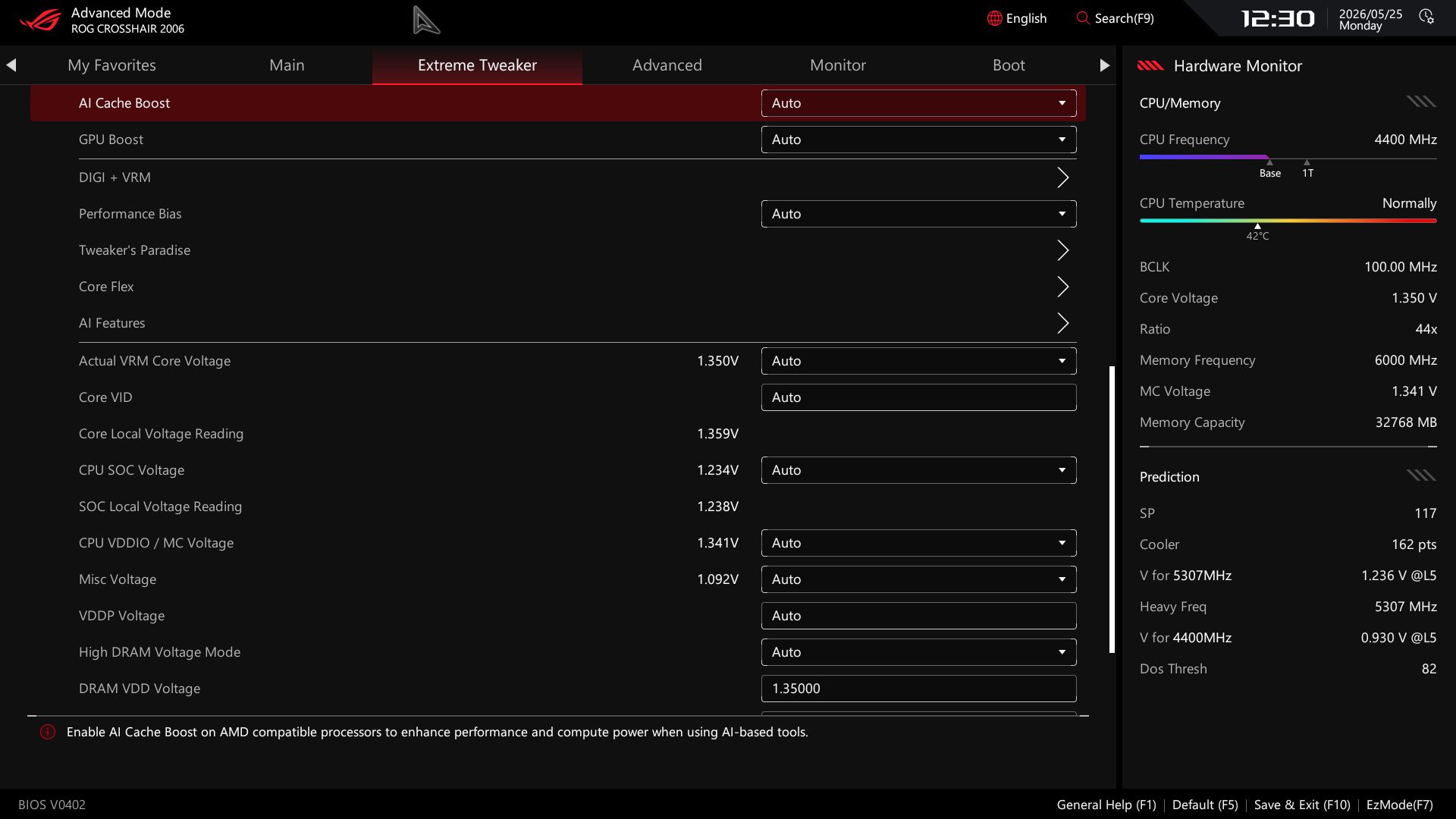
Task: Click the settings list scrollbar
Action: click(x=1112, y=509)
